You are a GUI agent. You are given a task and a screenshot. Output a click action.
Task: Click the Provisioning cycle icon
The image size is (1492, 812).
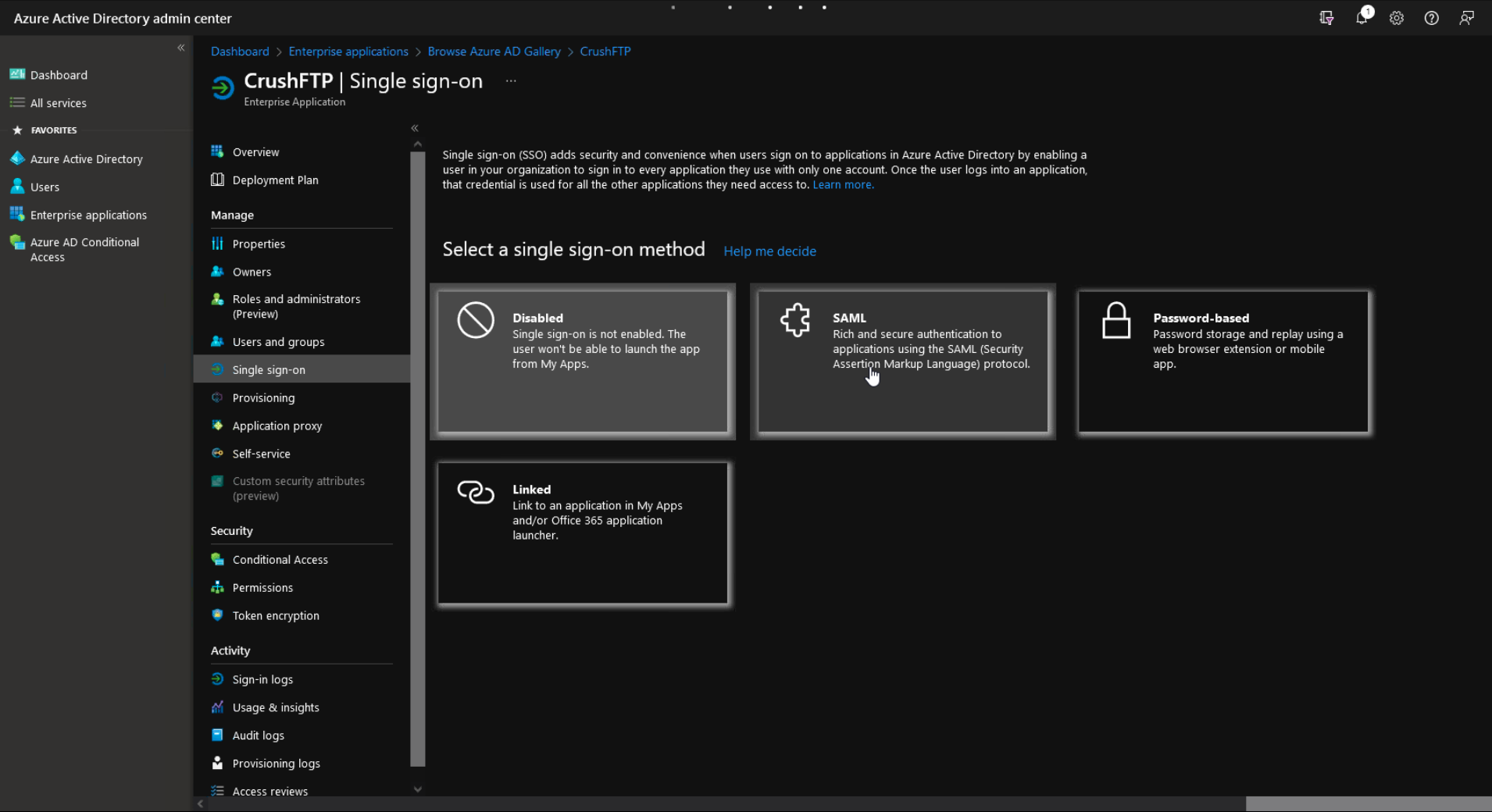pyautogui.click(x=217, y=397)
